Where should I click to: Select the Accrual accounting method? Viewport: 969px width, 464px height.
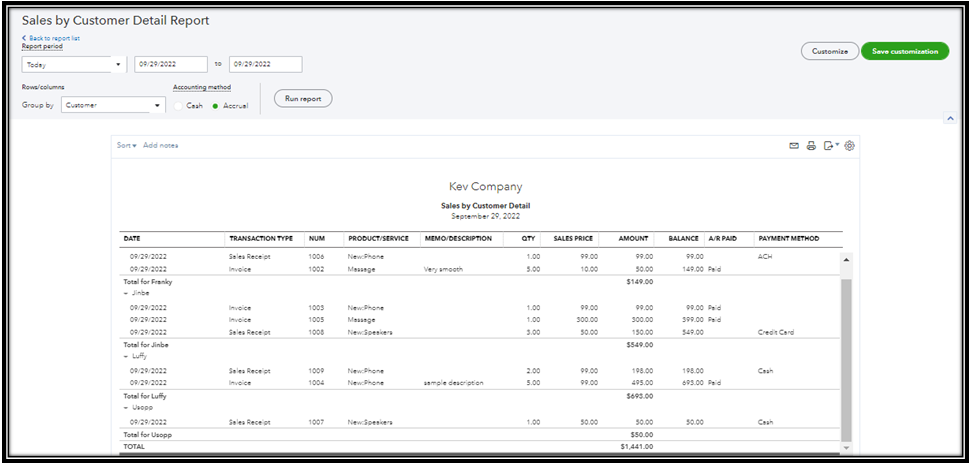click(x=215, y=105)
